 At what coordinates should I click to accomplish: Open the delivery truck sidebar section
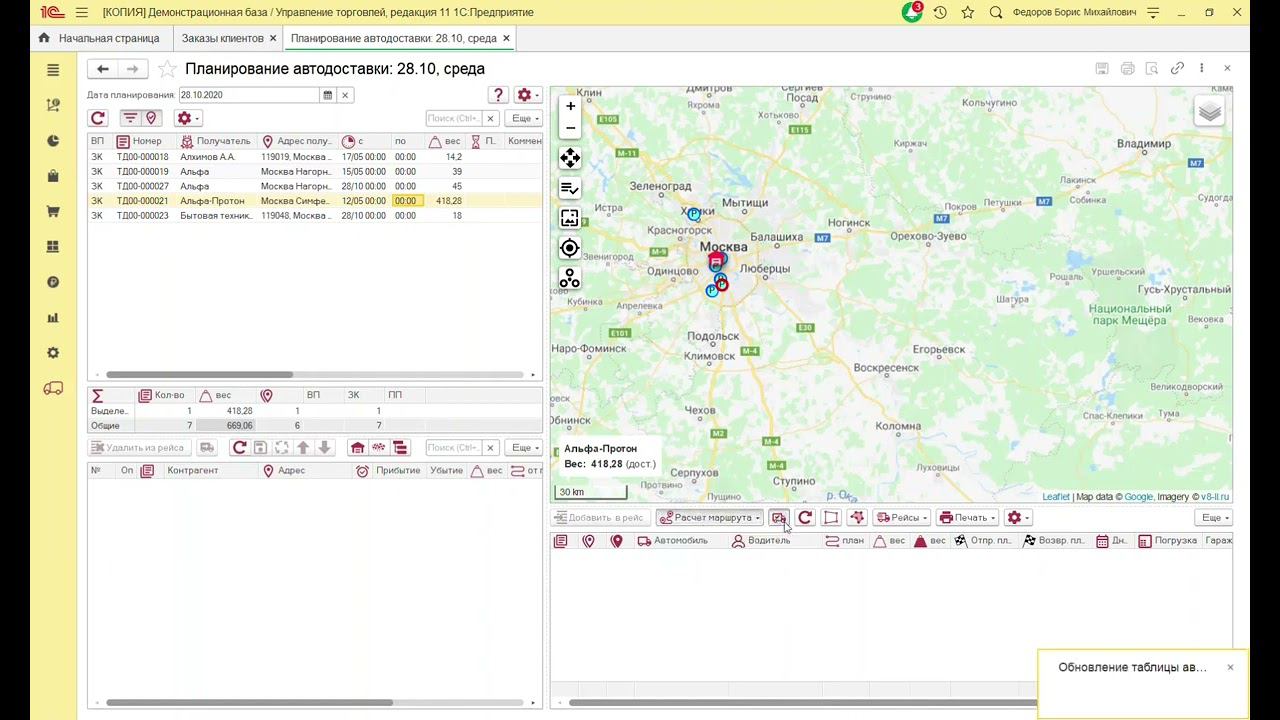[x=53, y=388]
